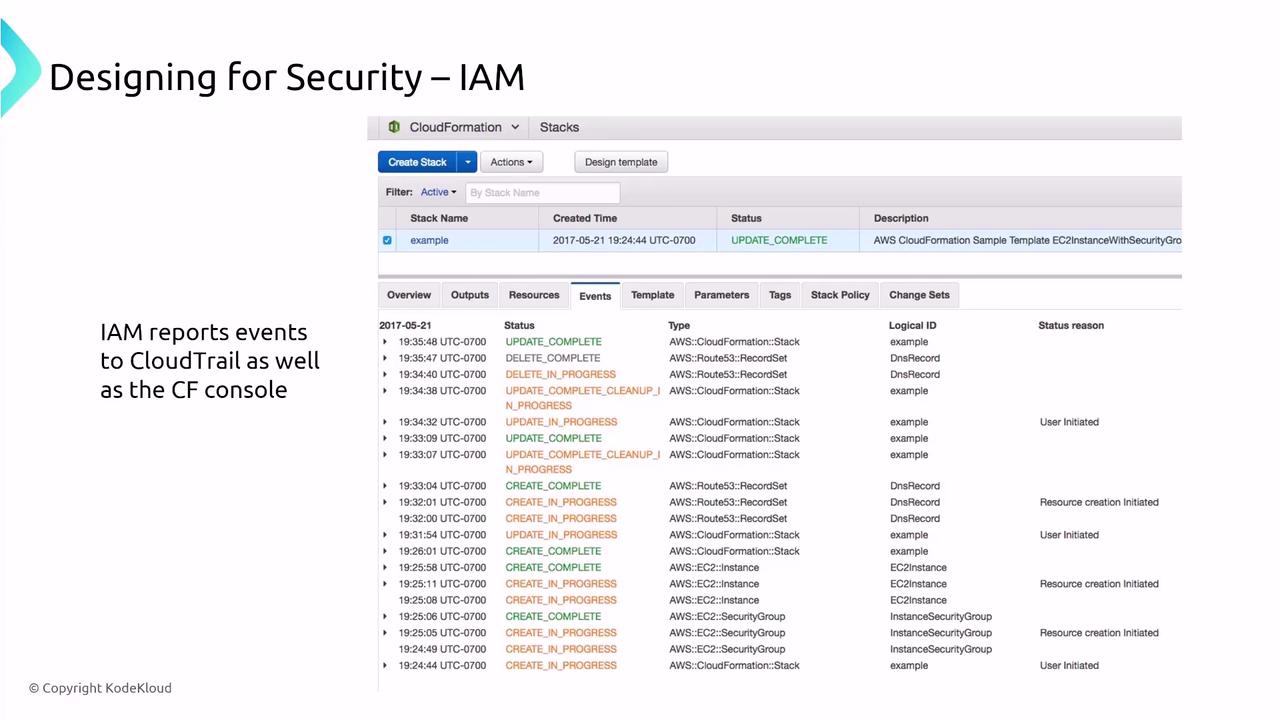Click the CloudFormation service icon
Viewport: 1280px width, 720px height.
[394, 127]
